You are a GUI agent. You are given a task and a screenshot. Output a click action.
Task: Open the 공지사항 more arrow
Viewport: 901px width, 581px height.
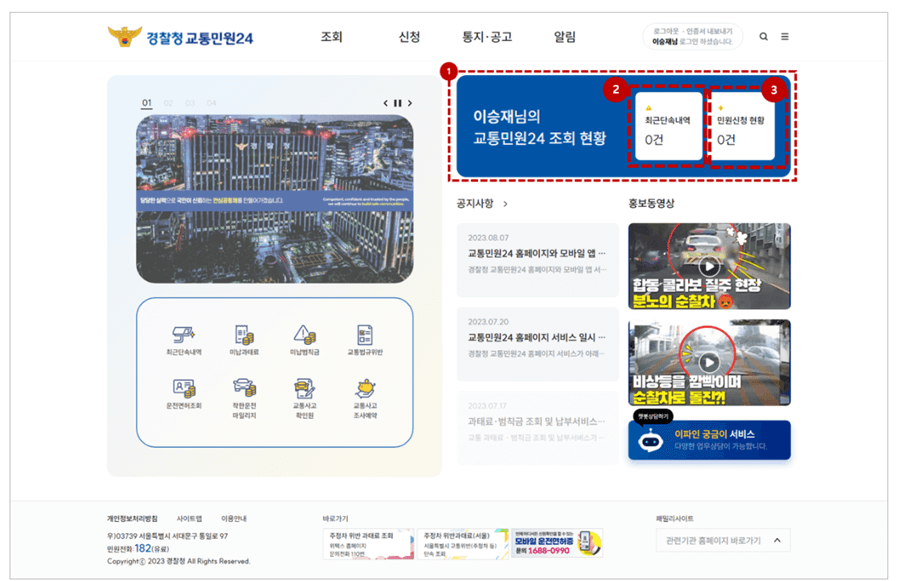tap(505, 204)
